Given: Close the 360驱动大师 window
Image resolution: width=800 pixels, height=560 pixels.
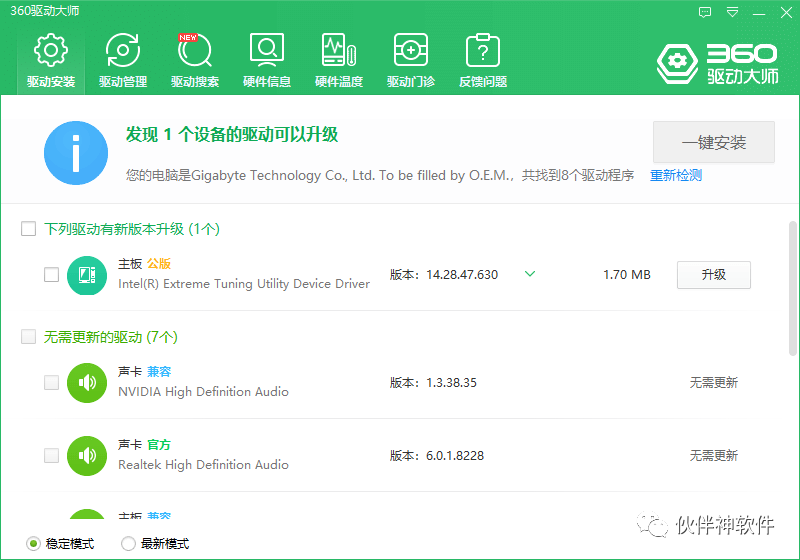Looking at the screenshot, I should tap(786, 12).
